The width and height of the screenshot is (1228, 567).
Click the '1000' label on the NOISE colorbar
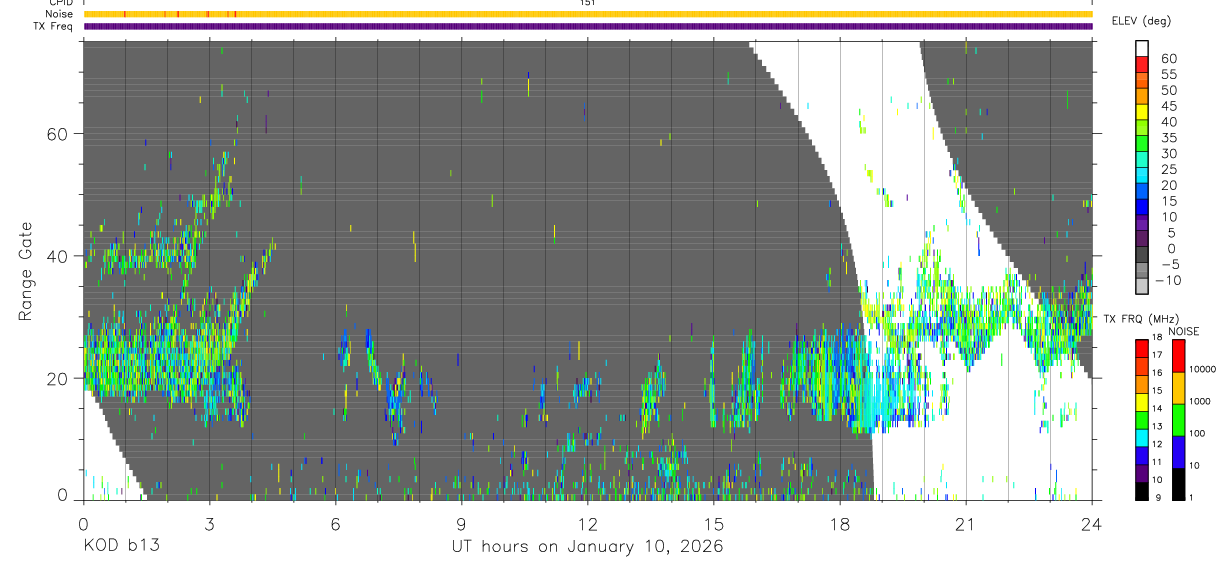tap(1202, 402)
